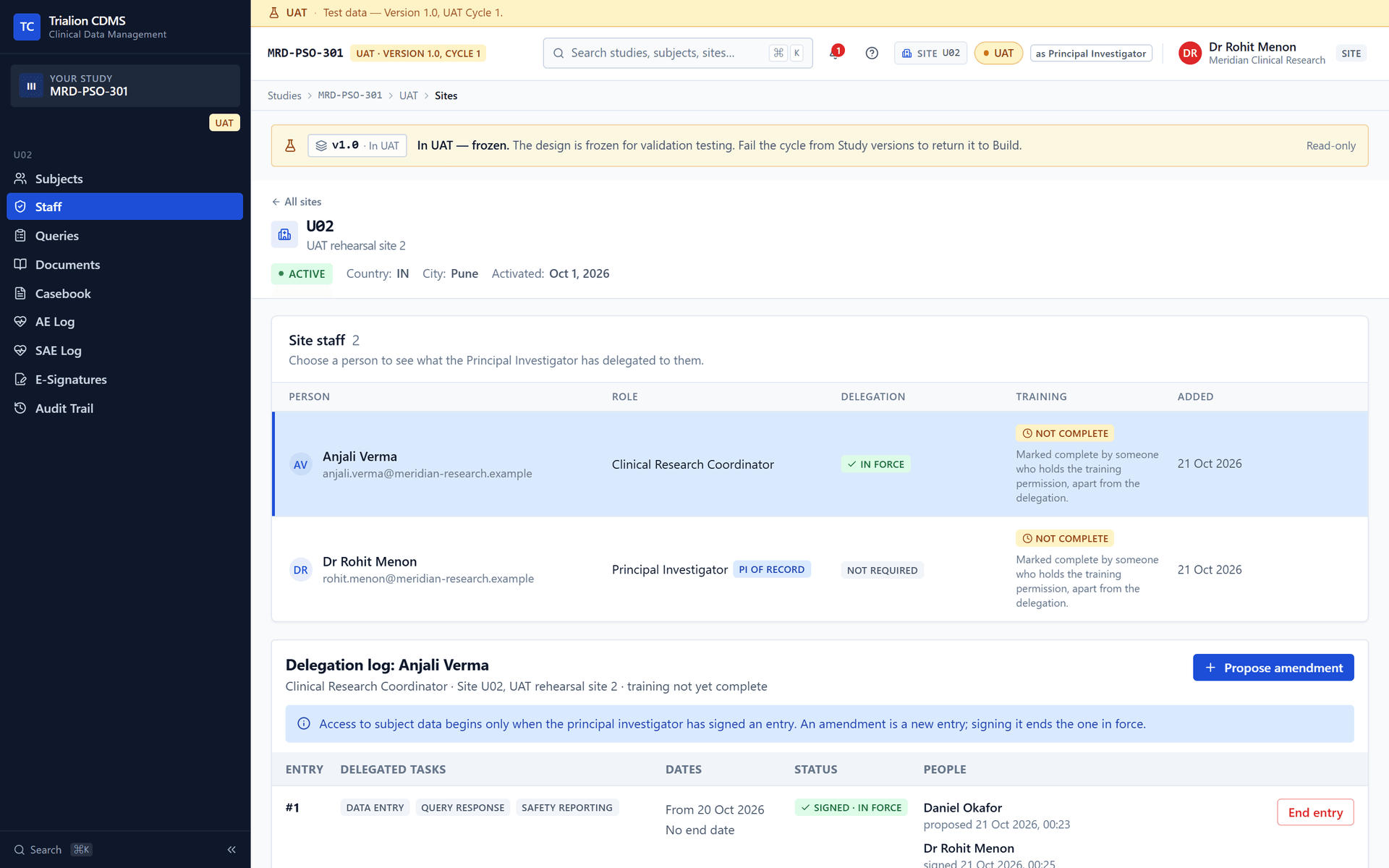Click NOT REQUIRED delegation badge

(x=882, y=570)
